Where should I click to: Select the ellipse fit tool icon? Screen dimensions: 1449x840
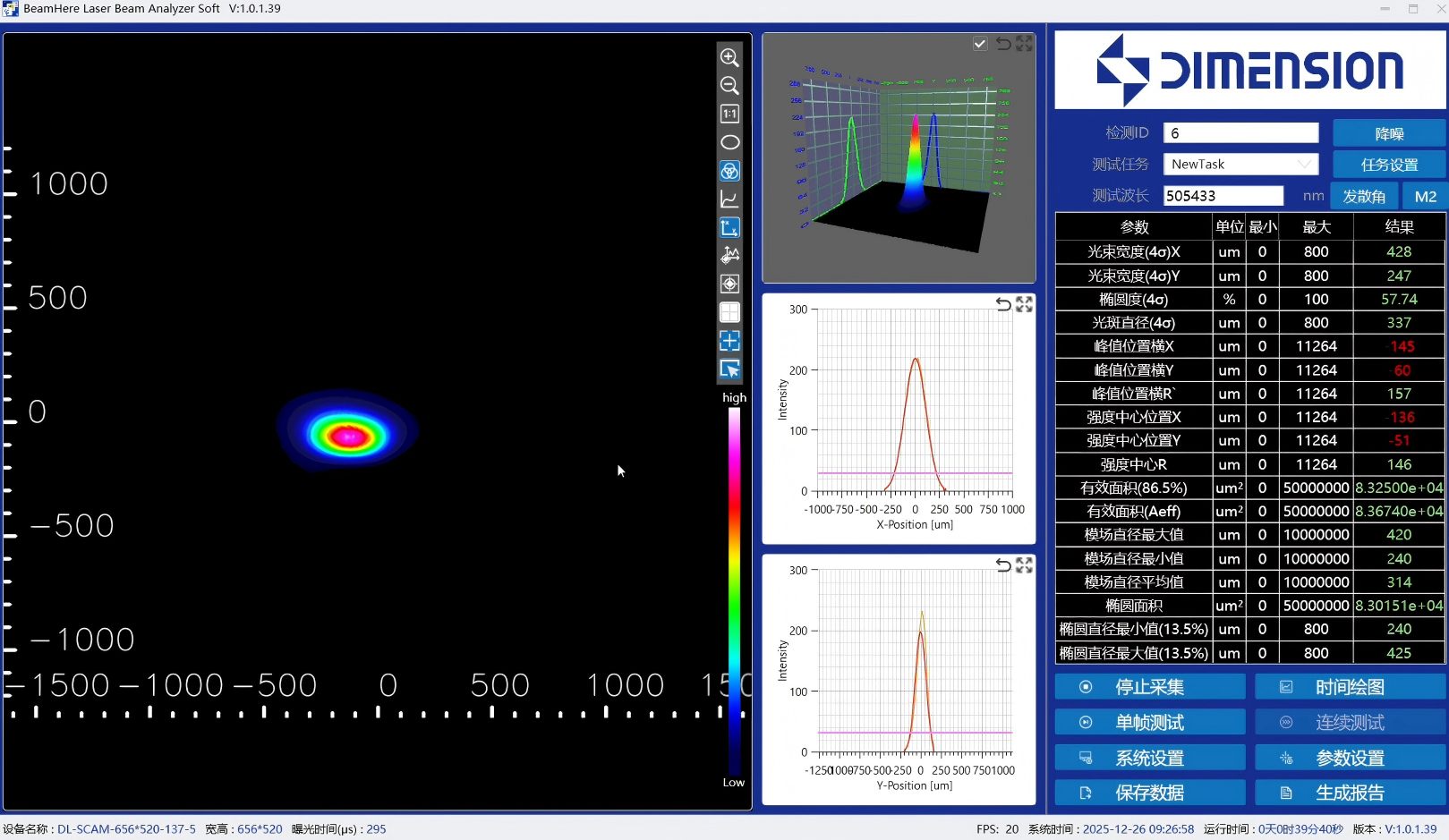[x=729, y=142]
